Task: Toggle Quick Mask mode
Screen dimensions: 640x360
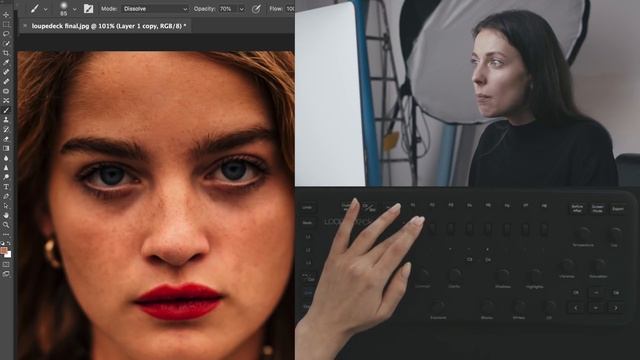Action: [x=6, y=264]
